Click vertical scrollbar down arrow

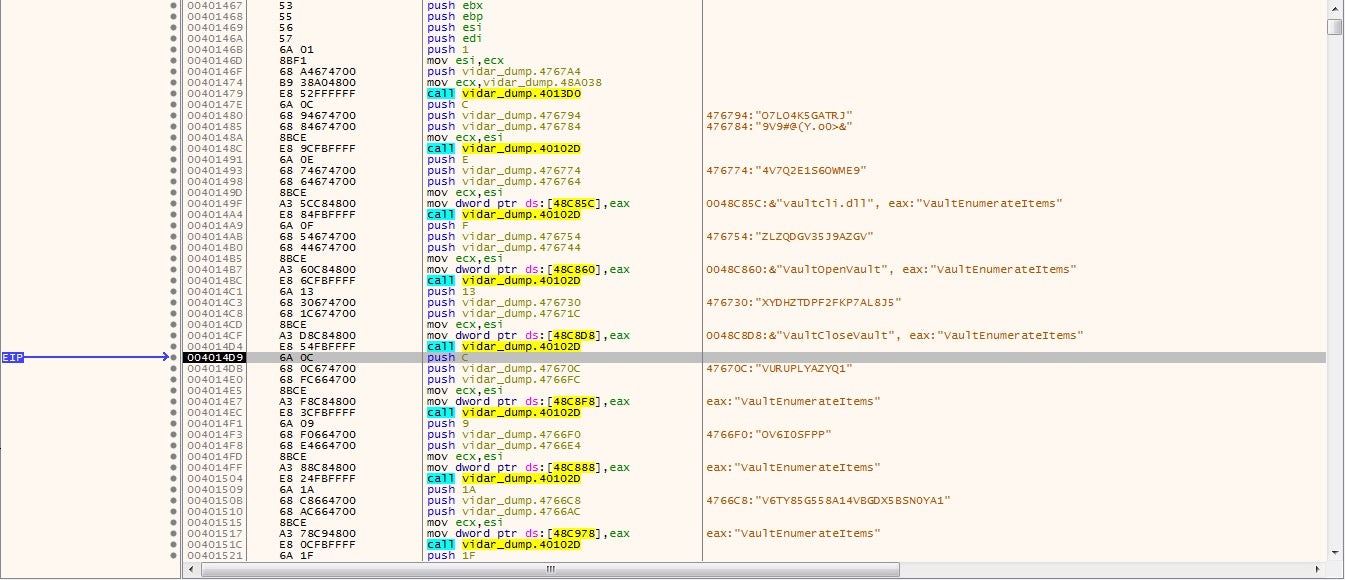click(1335, 551)
